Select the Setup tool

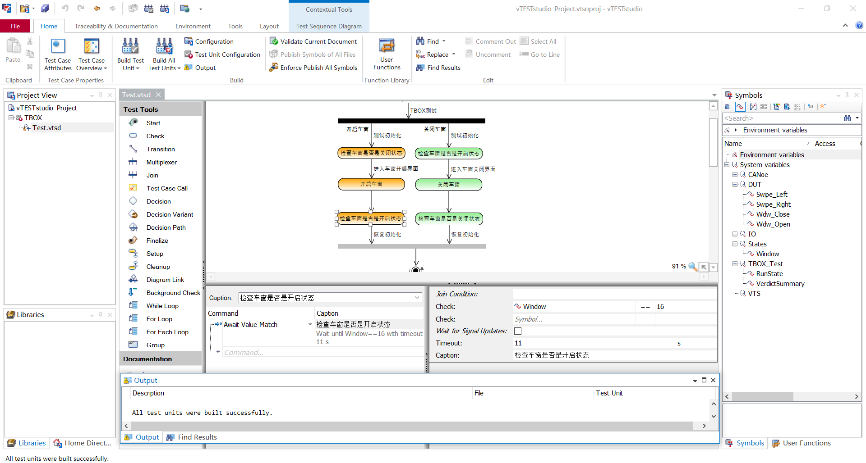pyautogui.click(x=155, y=254)
